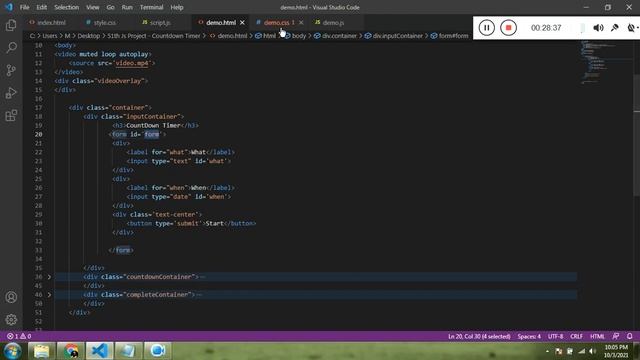Click the errors and warnings status indicator
640x360 pixels.
tap(19, 336)
